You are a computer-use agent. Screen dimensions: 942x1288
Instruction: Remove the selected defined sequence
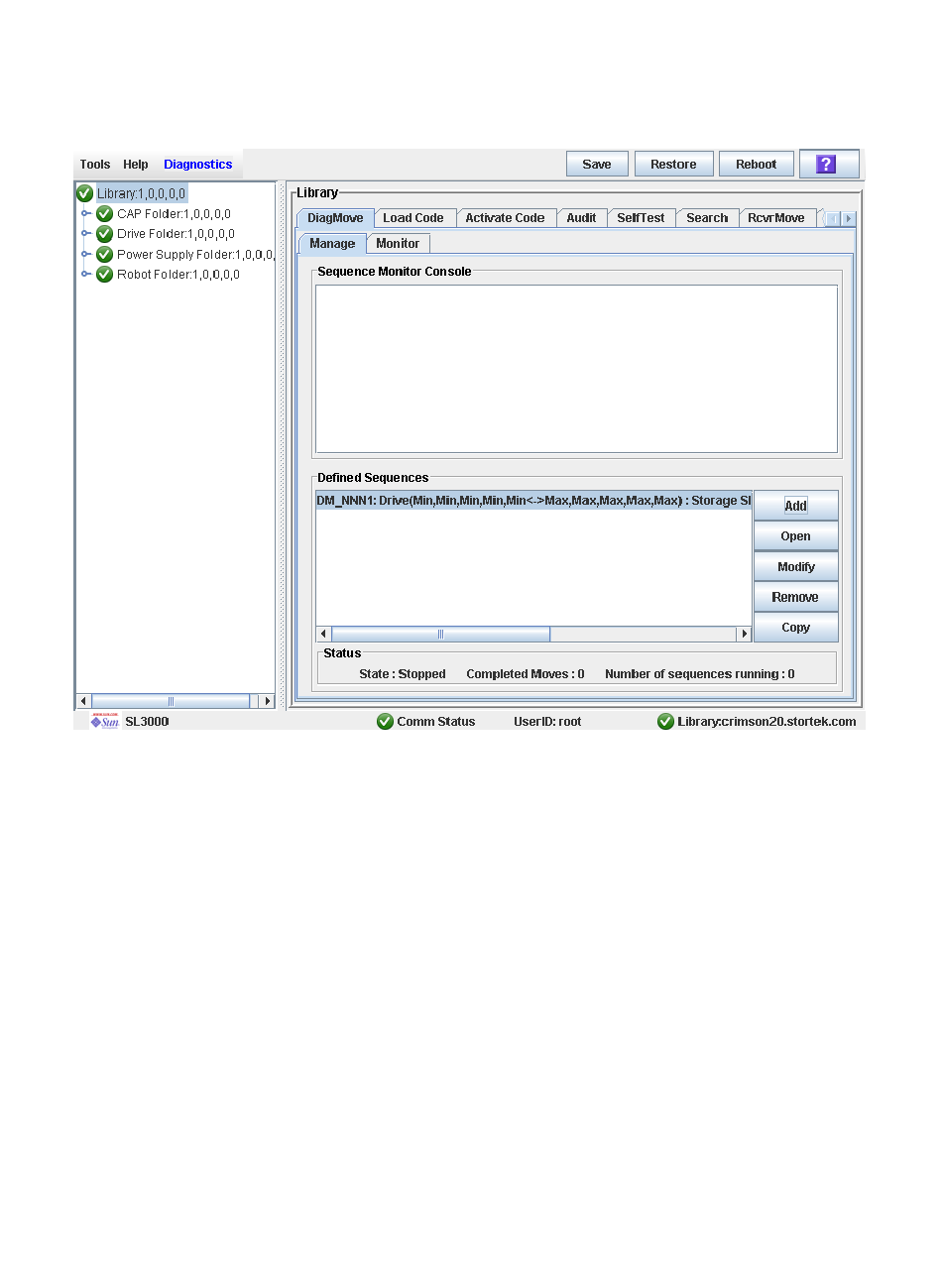point(795,598)
